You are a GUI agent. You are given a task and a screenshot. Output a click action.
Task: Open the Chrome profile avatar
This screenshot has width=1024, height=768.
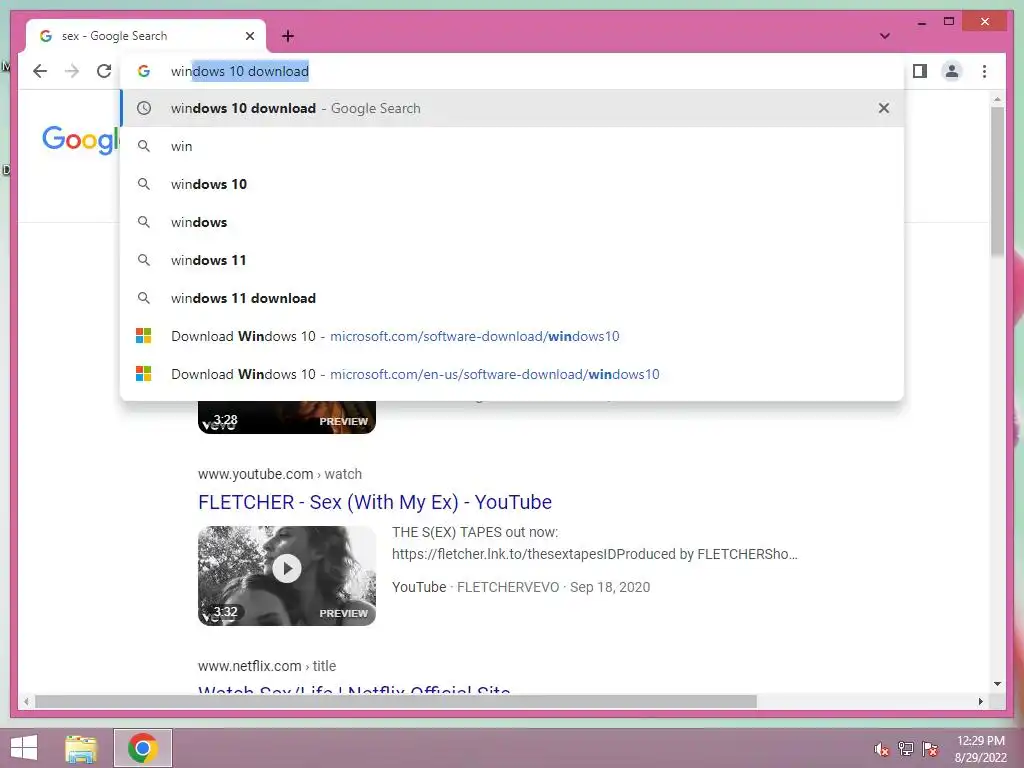[x=952, y=71]
